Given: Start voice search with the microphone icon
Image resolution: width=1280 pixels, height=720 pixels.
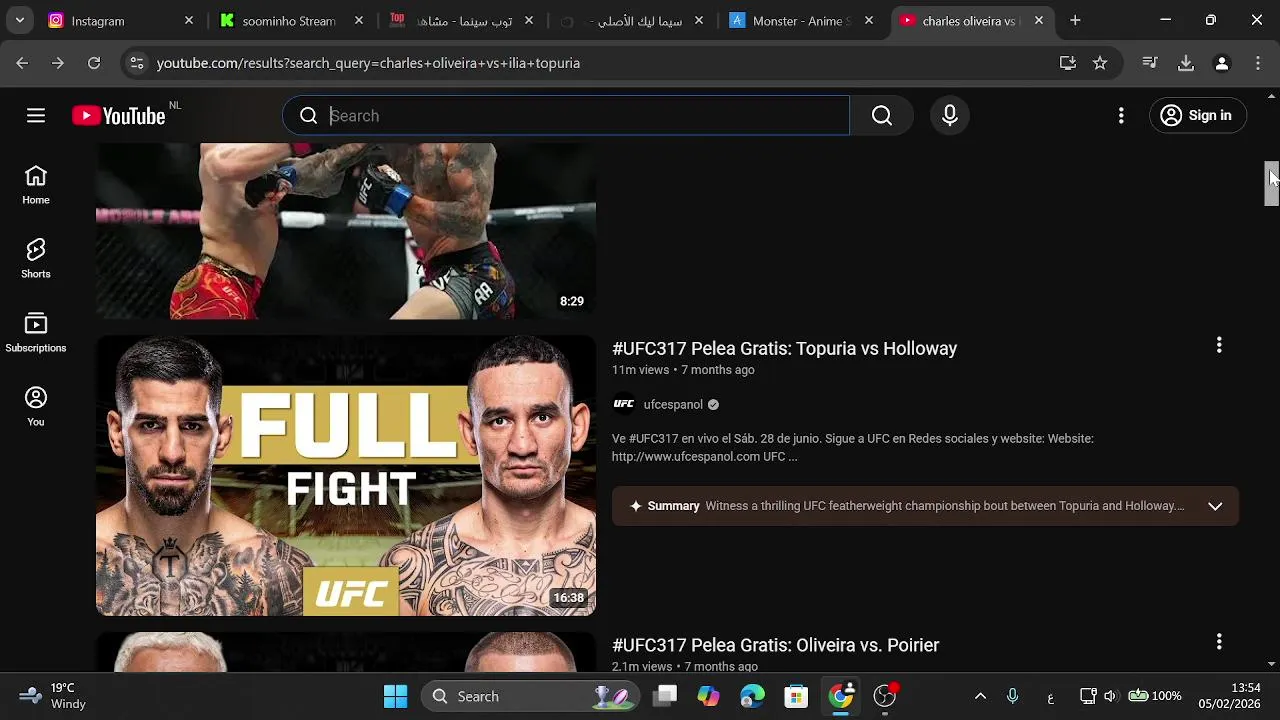Looking at the screenshot, I should tap(950, 116).
